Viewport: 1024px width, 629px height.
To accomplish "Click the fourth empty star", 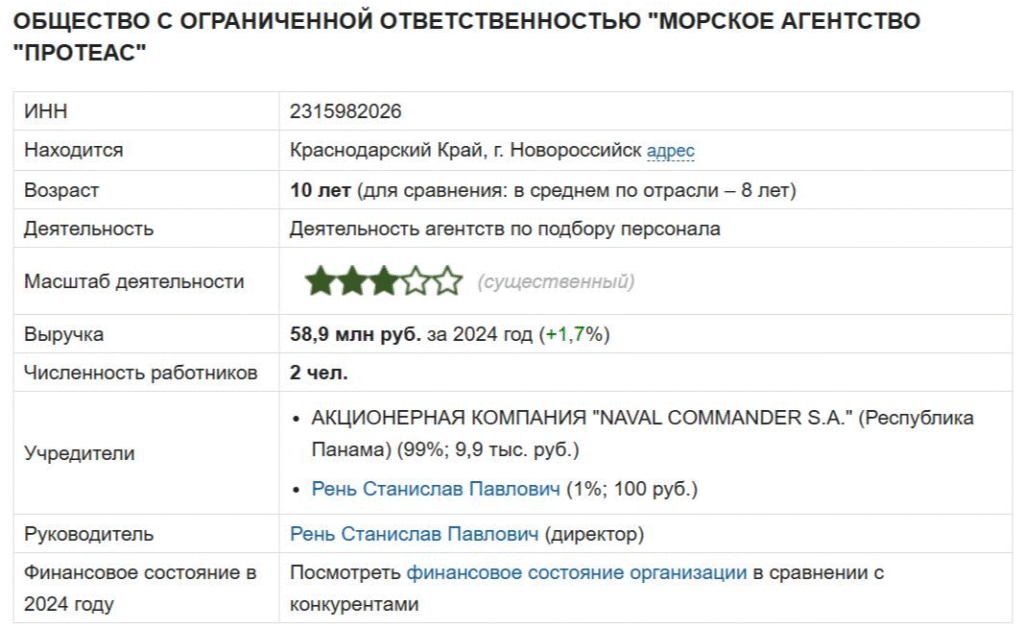I will coord(416,281).
